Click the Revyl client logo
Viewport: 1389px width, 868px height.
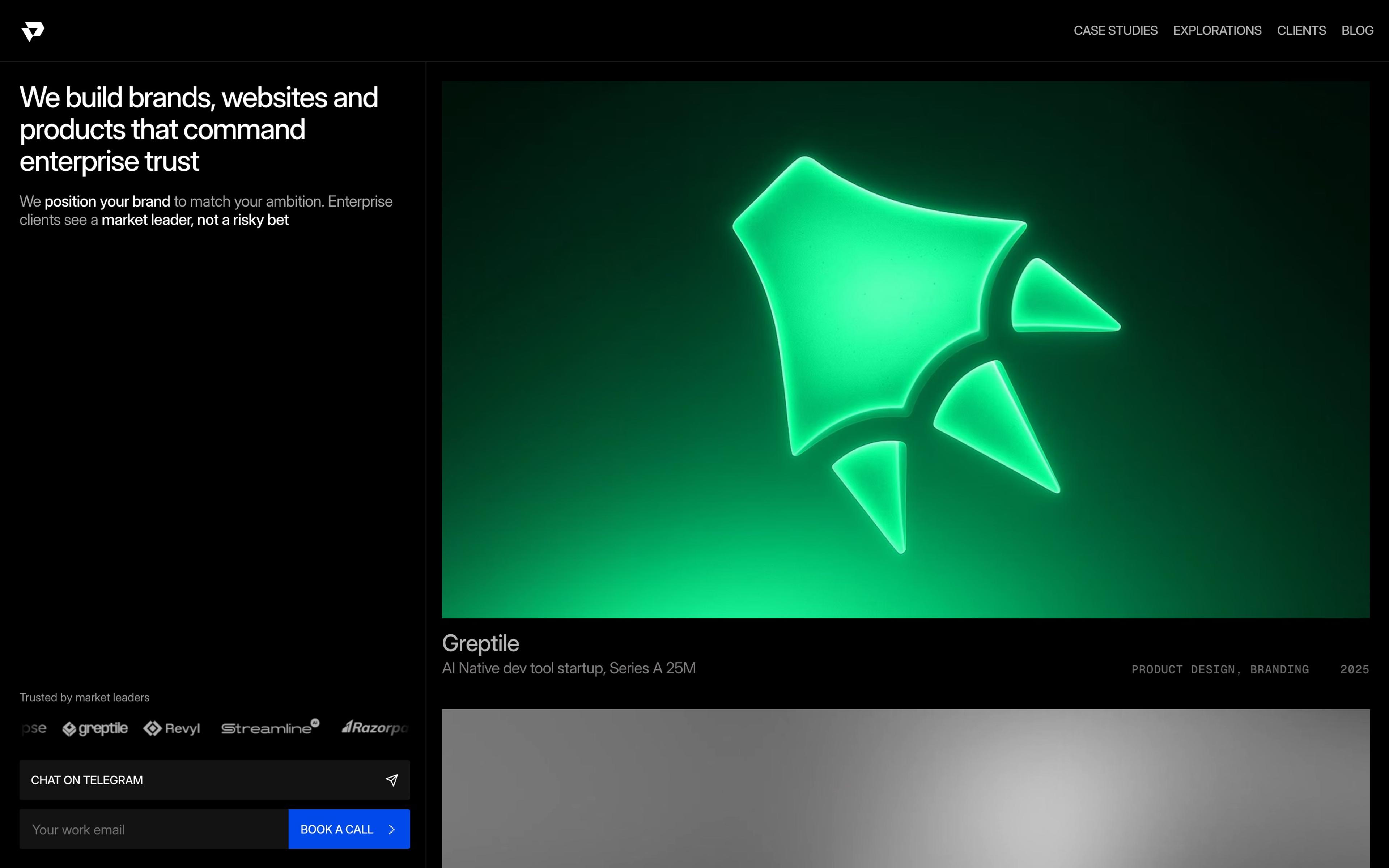[171, 728]
